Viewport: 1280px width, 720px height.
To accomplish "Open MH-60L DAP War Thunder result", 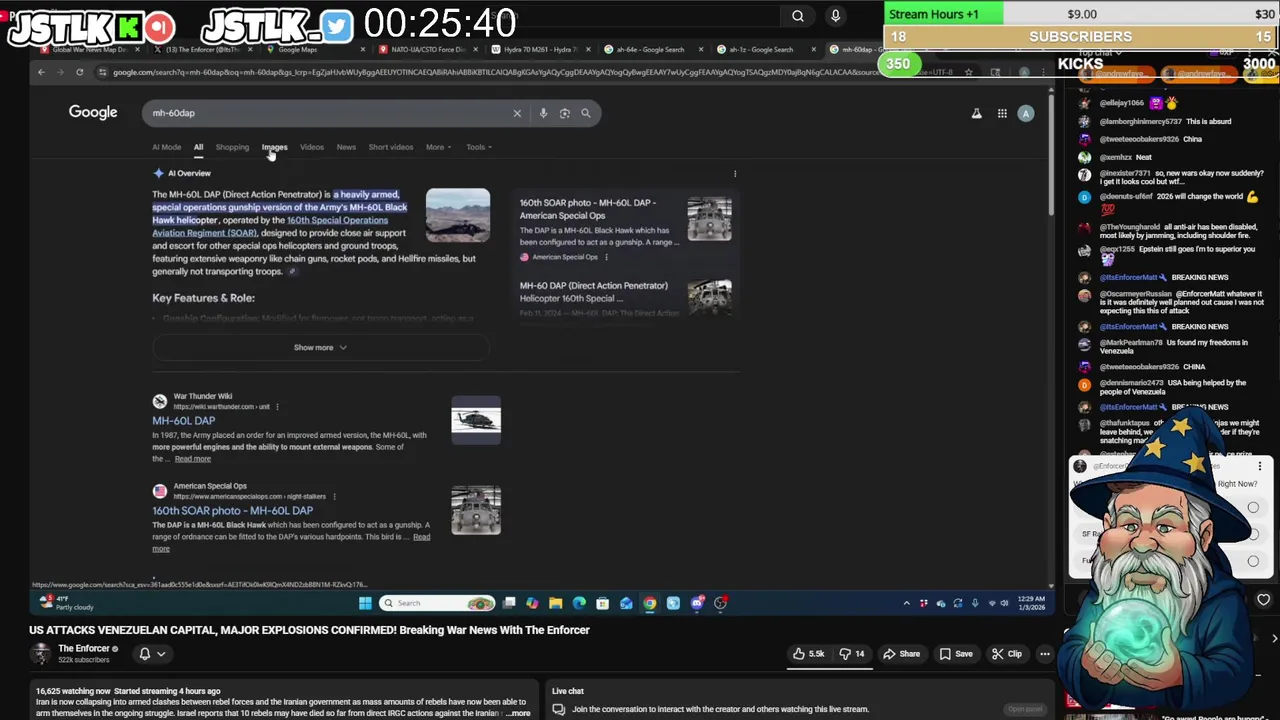I will click(x=183, y=421).
